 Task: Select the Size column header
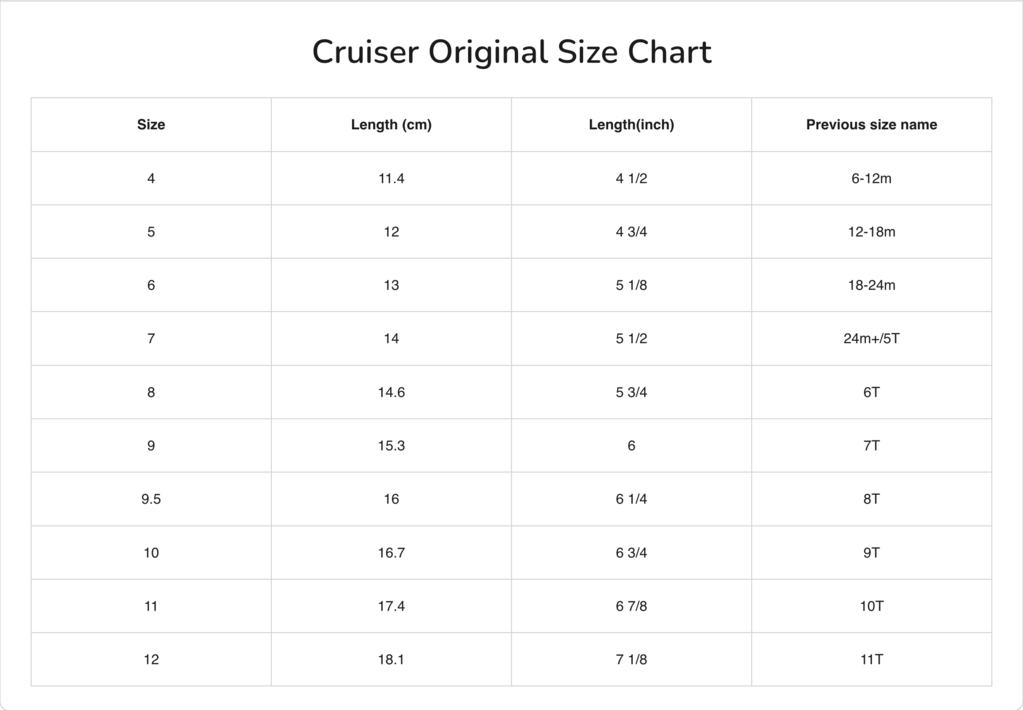pos(151,125)
